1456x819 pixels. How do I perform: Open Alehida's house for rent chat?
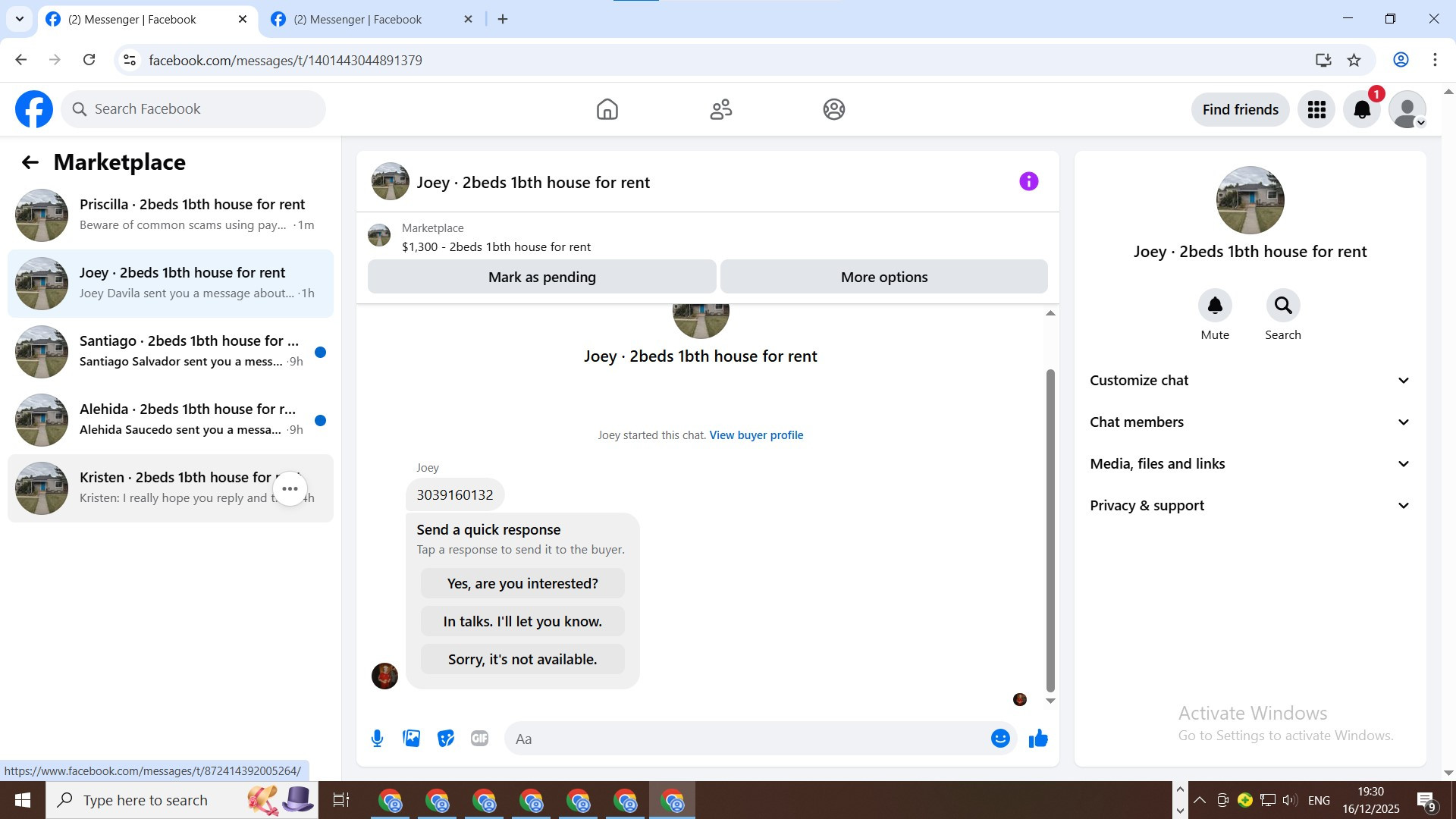tap(171, 420)
